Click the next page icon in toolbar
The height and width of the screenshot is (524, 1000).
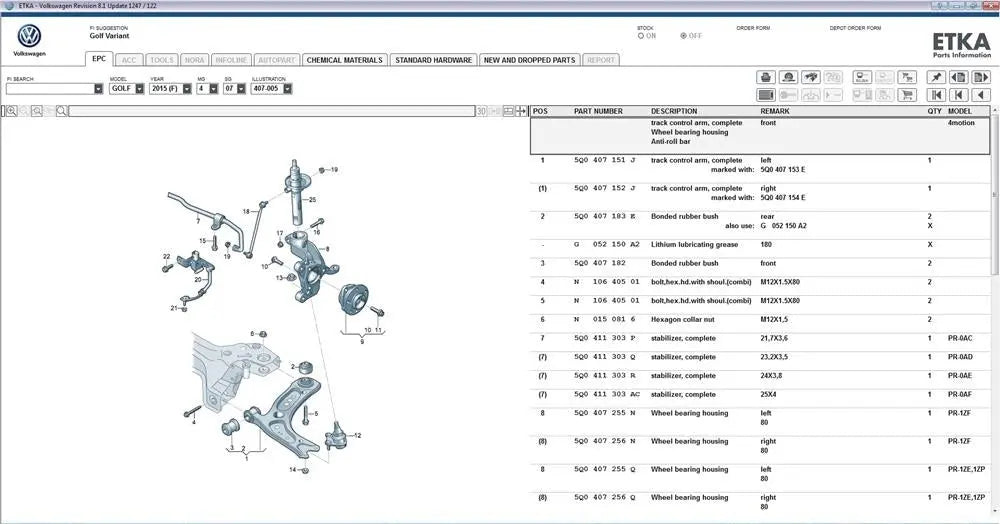click(x=981, y=77)
